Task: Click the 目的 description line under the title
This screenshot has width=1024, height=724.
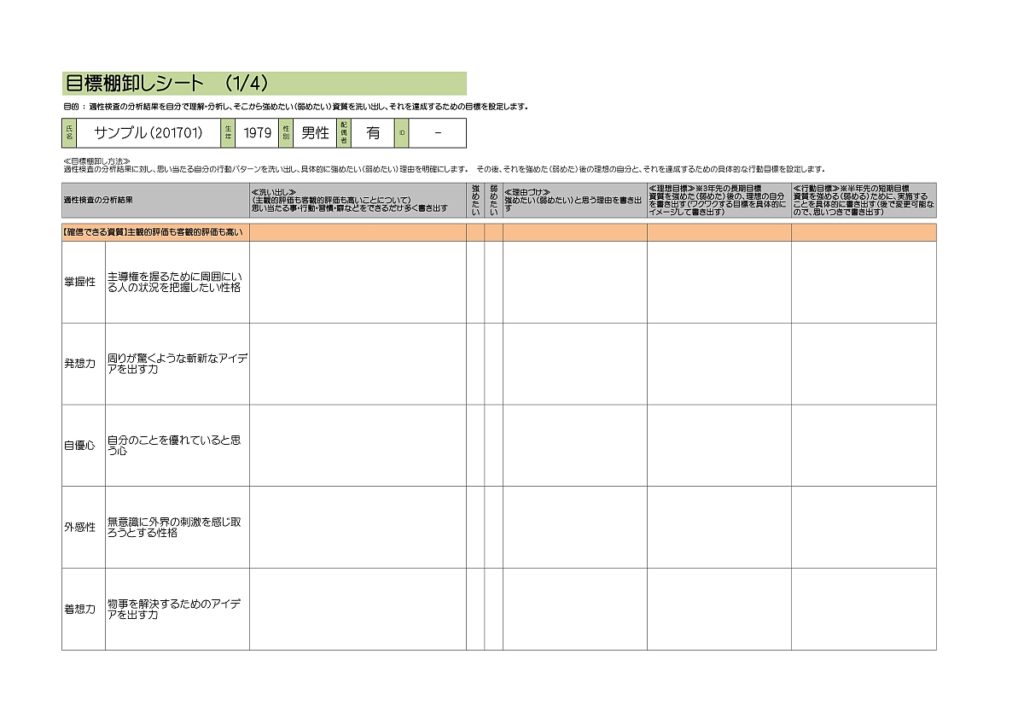Action: tap(296, 106)
